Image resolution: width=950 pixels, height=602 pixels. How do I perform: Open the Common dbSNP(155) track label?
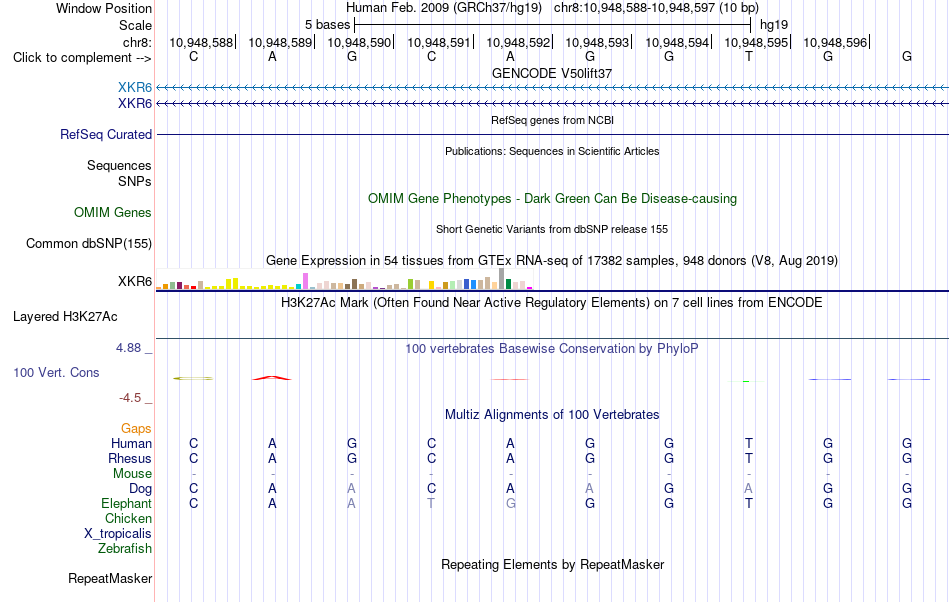point(89,243)
